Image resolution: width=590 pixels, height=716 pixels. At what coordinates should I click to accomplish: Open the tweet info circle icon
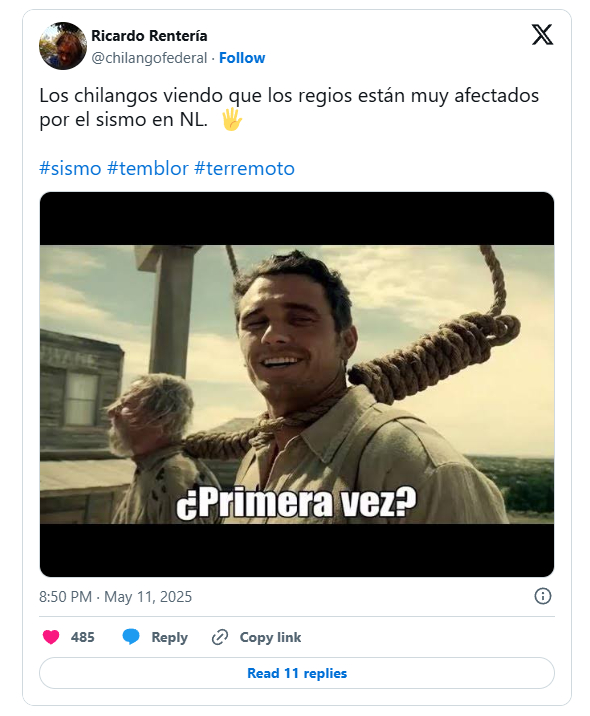pos(543,596)
